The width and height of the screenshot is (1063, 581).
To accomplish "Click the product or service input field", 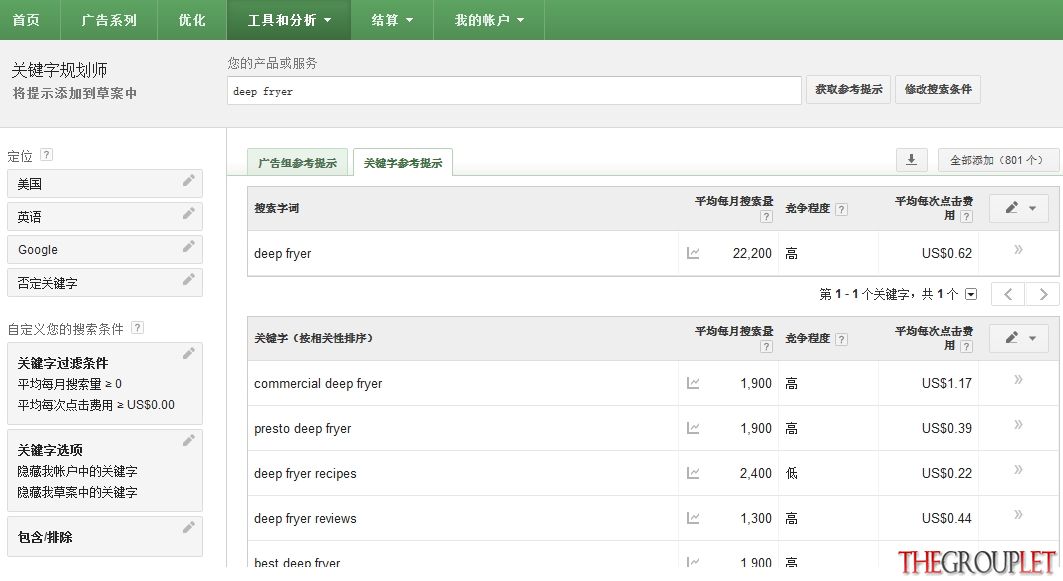I will (514, 91).
